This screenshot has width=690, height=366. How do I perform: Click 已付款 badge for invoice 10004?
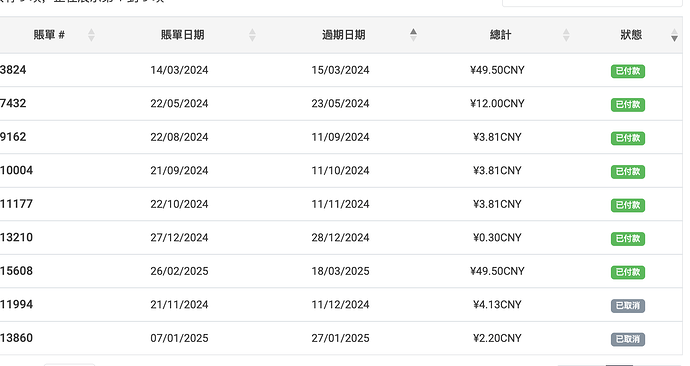coord(628,172)
